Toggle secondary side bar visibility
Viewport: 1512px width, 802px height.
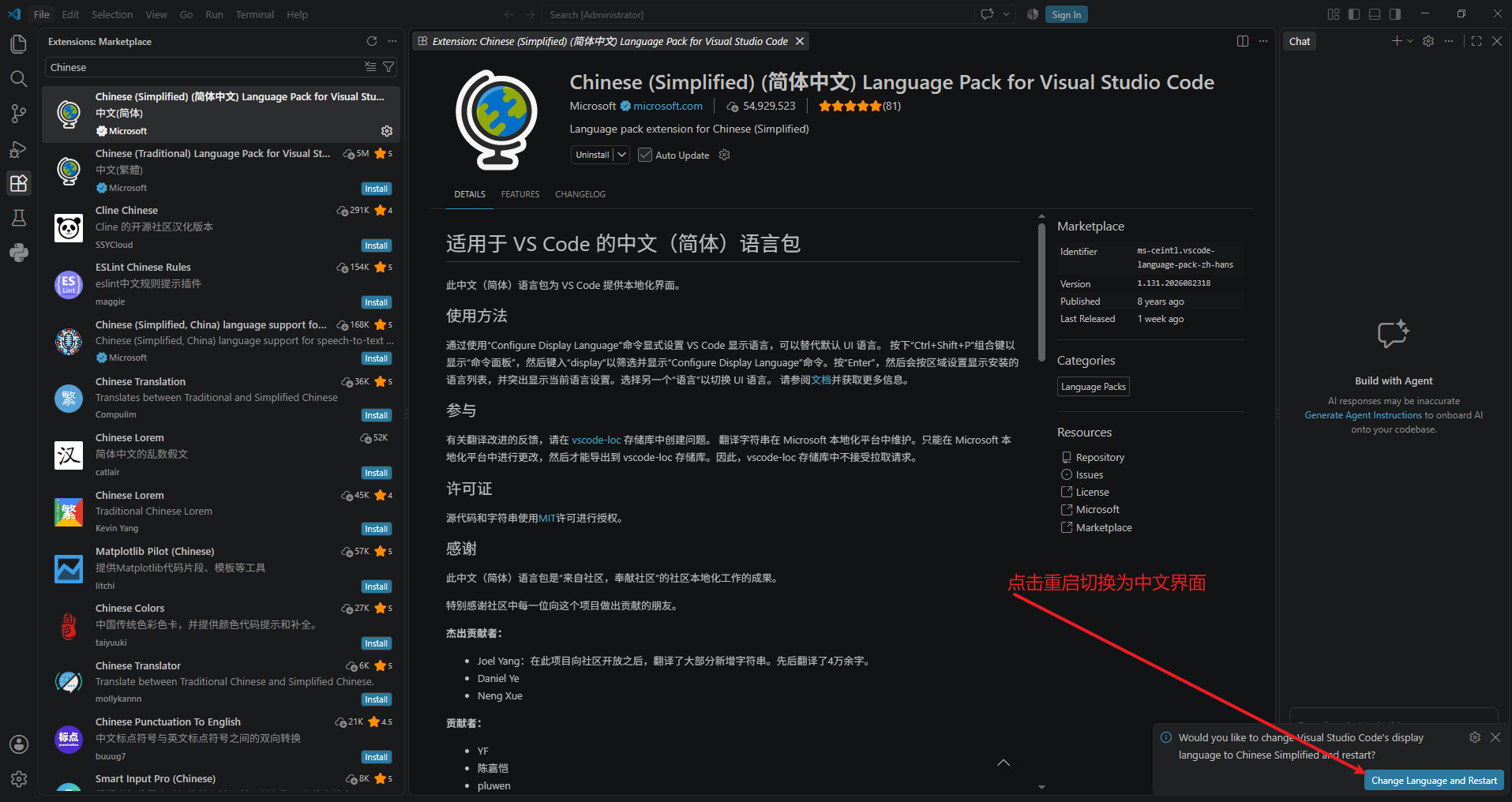(1395, 14)
